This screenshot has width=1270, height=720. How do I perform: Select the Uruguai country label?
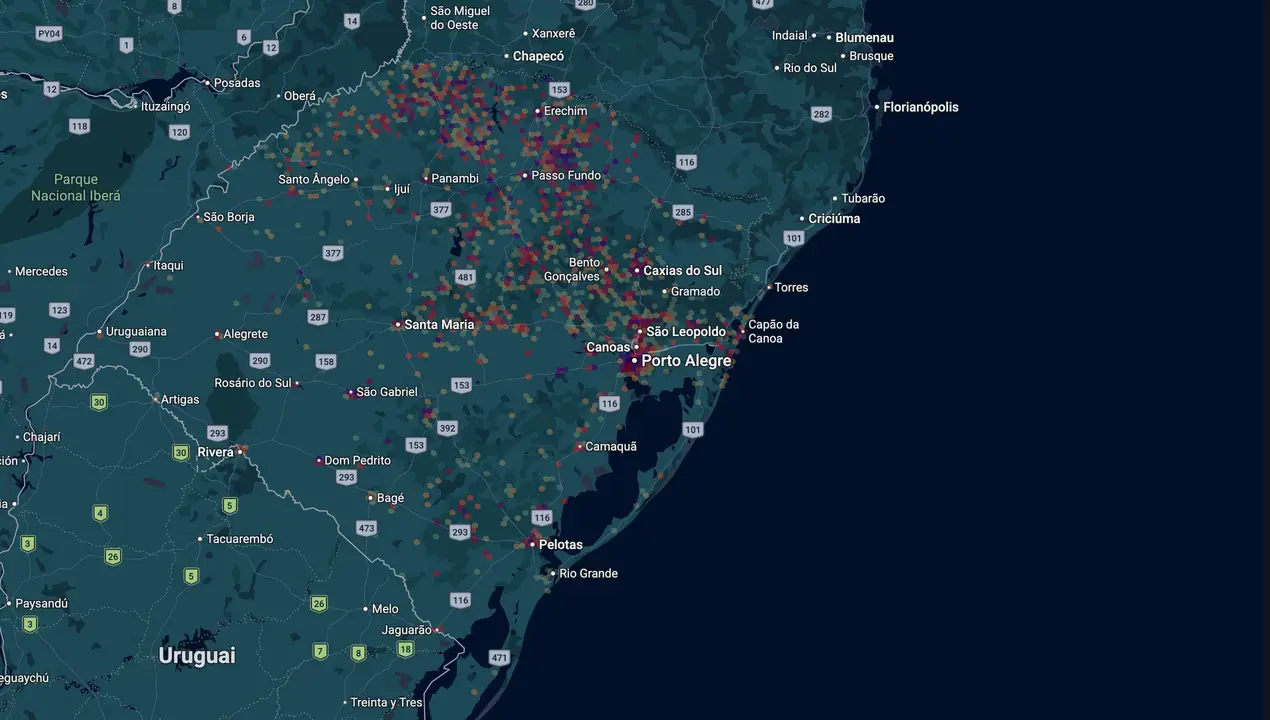(x=197, y=656)
